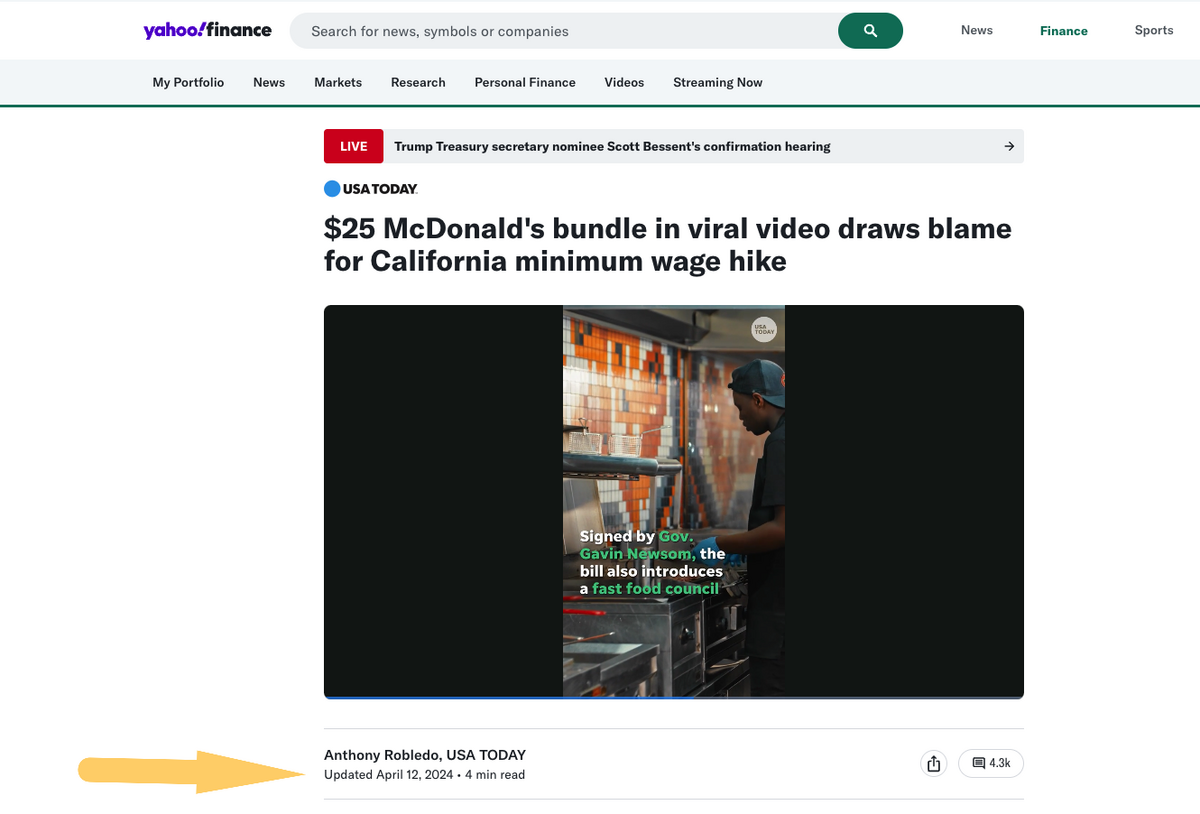Click the share icon button
This screenshot has height=814, width=1200.
(933, 764)
